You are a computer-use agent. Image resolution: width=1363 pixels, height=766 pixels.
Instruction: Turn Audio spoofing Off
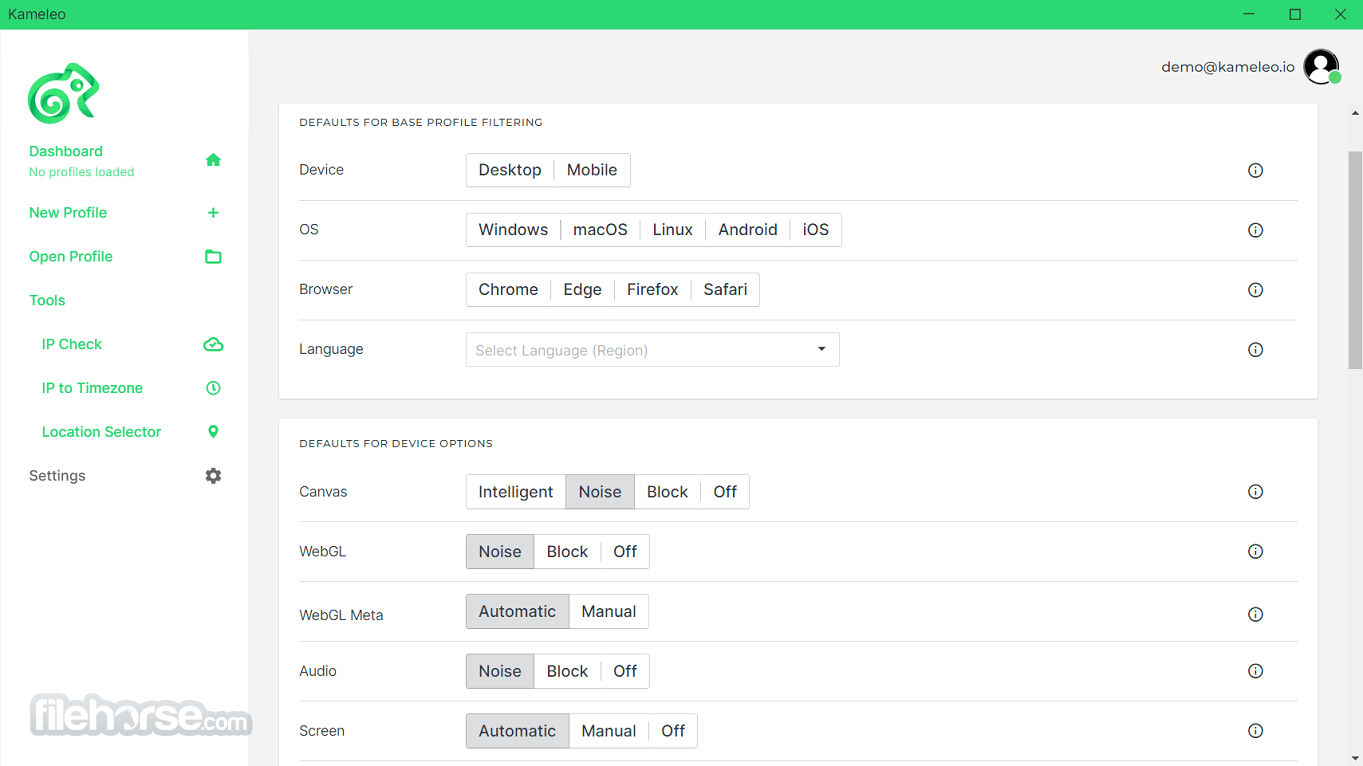(625, 672)
